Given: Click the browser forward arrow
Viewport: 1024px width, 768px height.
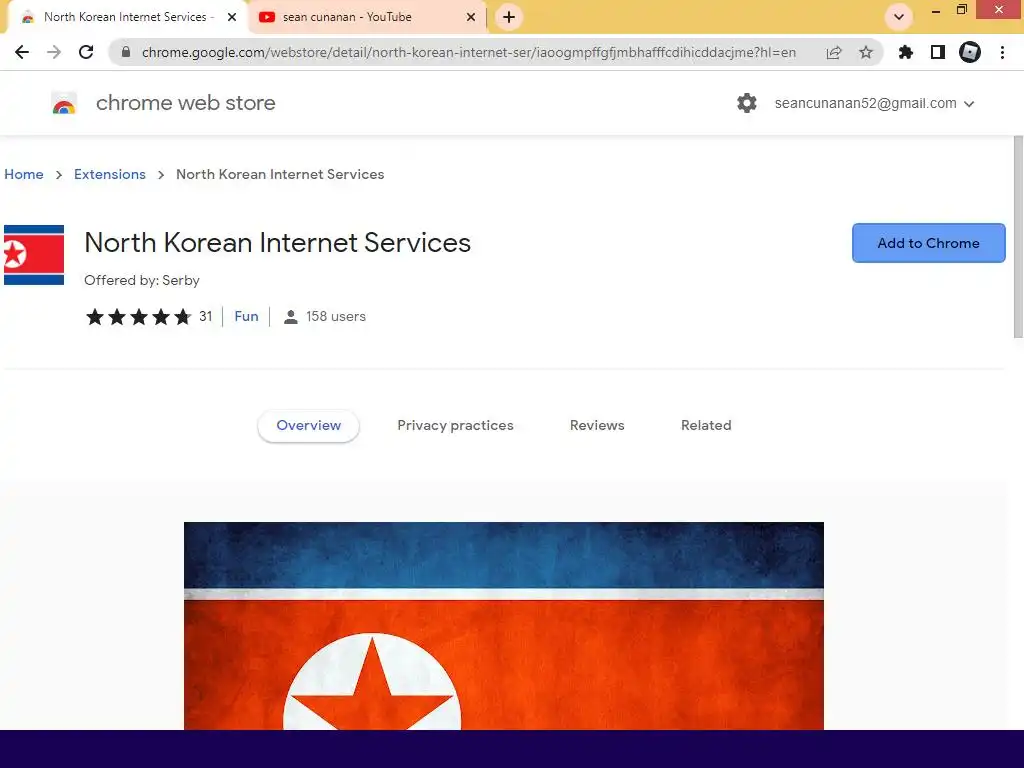Looking at the screenshot, I should (54, 52).
